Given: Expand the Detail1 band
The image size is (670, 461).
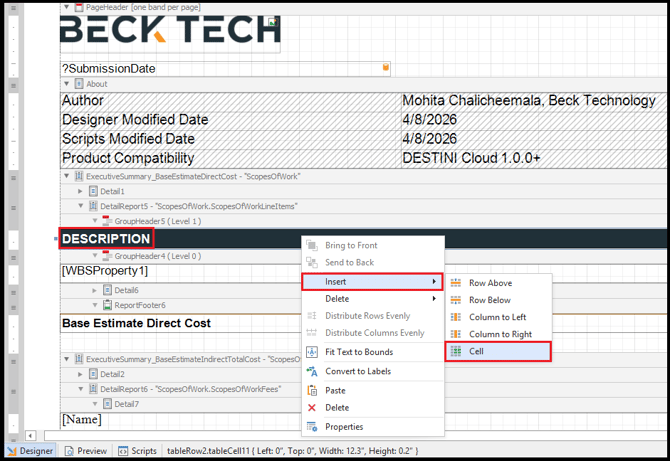Looking at the screenshot, I should 80,191.
